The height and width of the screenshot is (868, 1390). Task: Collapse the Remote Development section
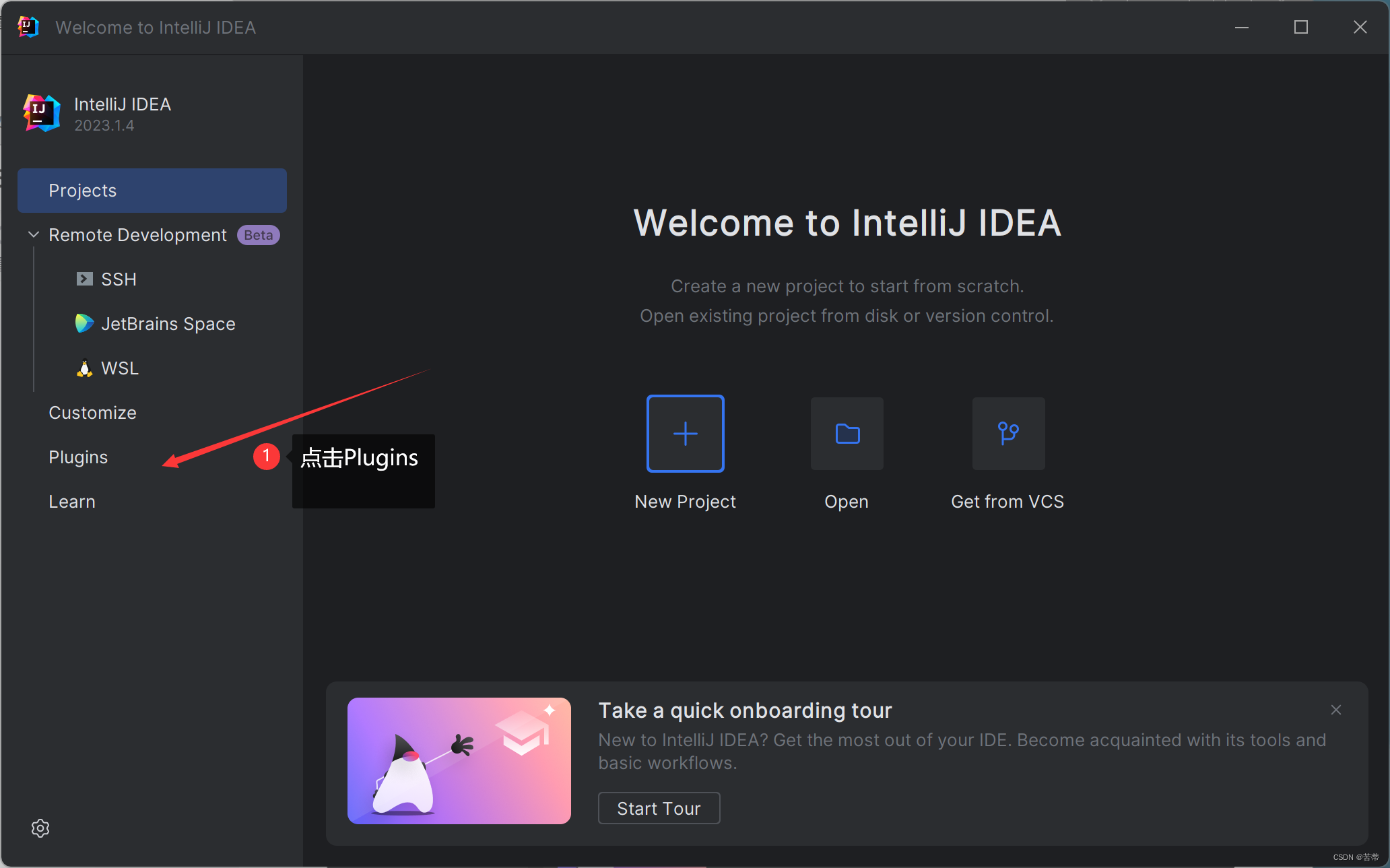point(34,234)
